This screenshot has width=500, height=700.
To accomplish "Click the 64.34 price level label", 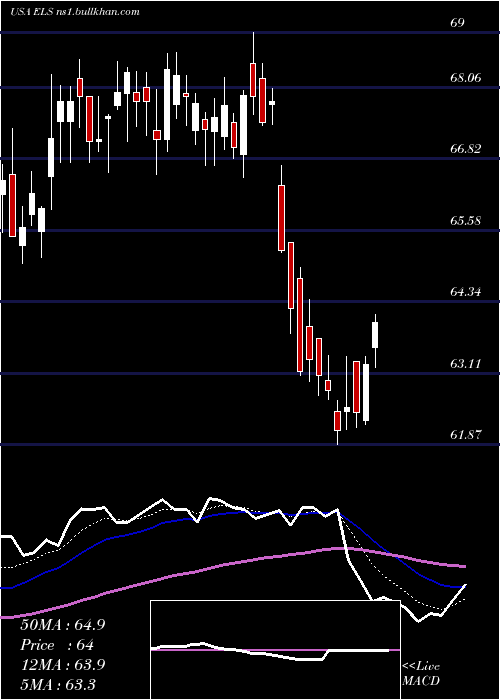I will pos(466,292).
